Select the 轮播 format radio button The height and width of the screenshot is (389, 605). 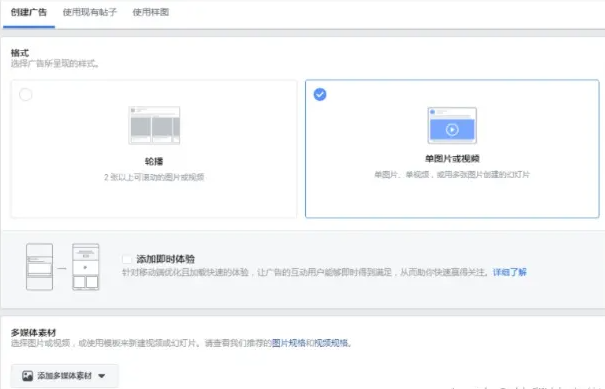pos(25,95)
